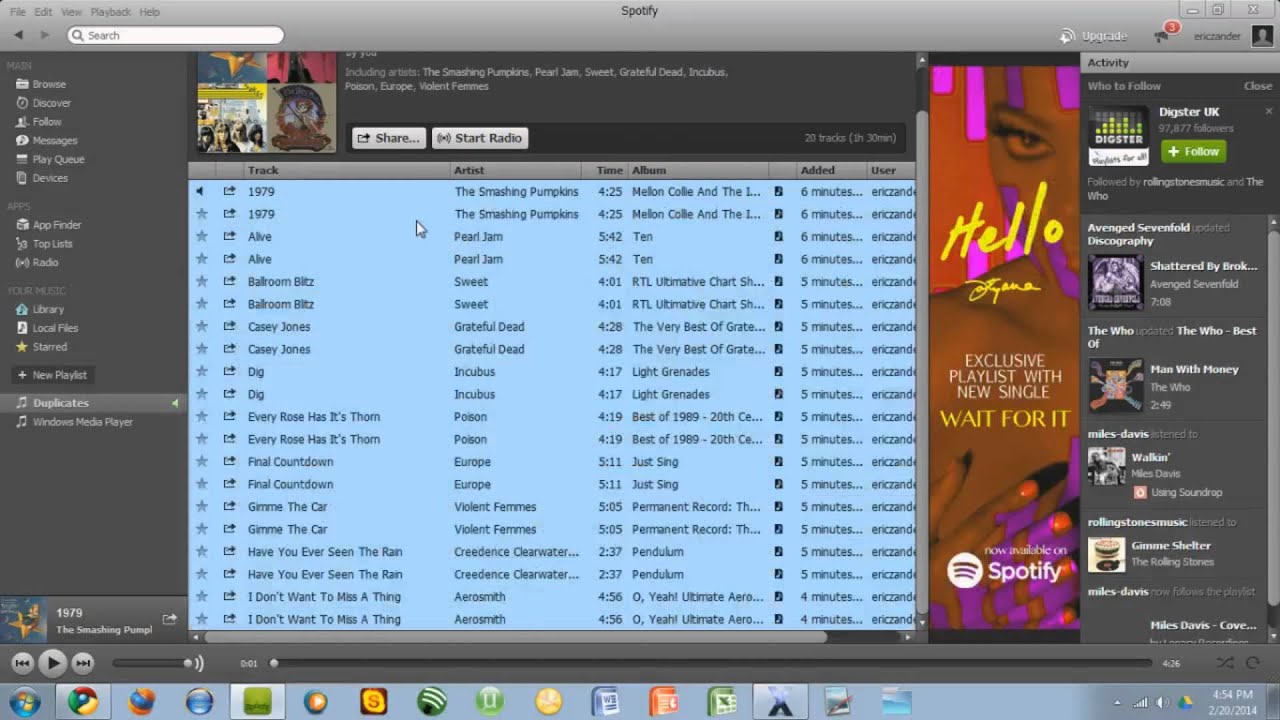1280x720 pixels.
Task: Sort tracks by Track column header
Action: point(347,170)
